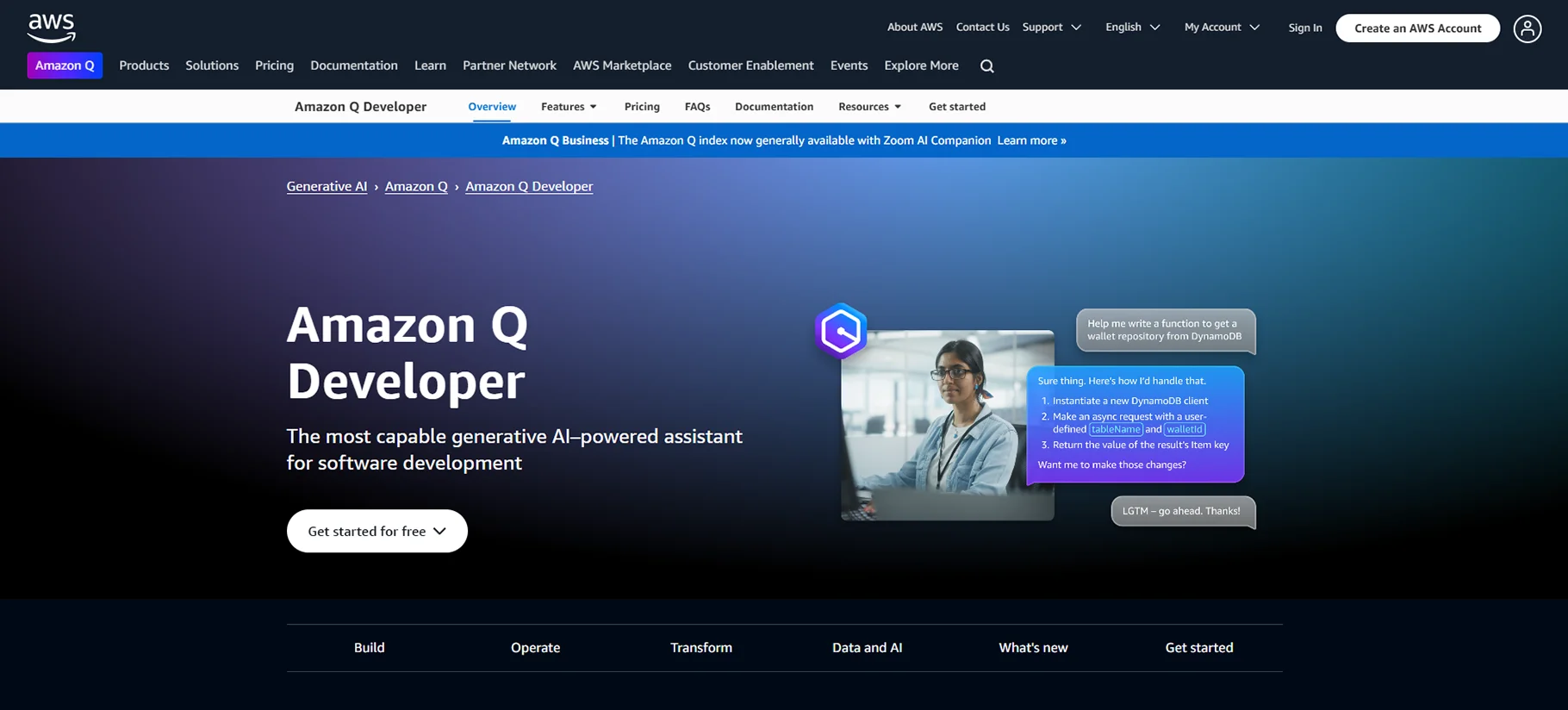Click the walletId code tag
The height and width of the screenshot is (710, 1568).
pos(1185,429)
